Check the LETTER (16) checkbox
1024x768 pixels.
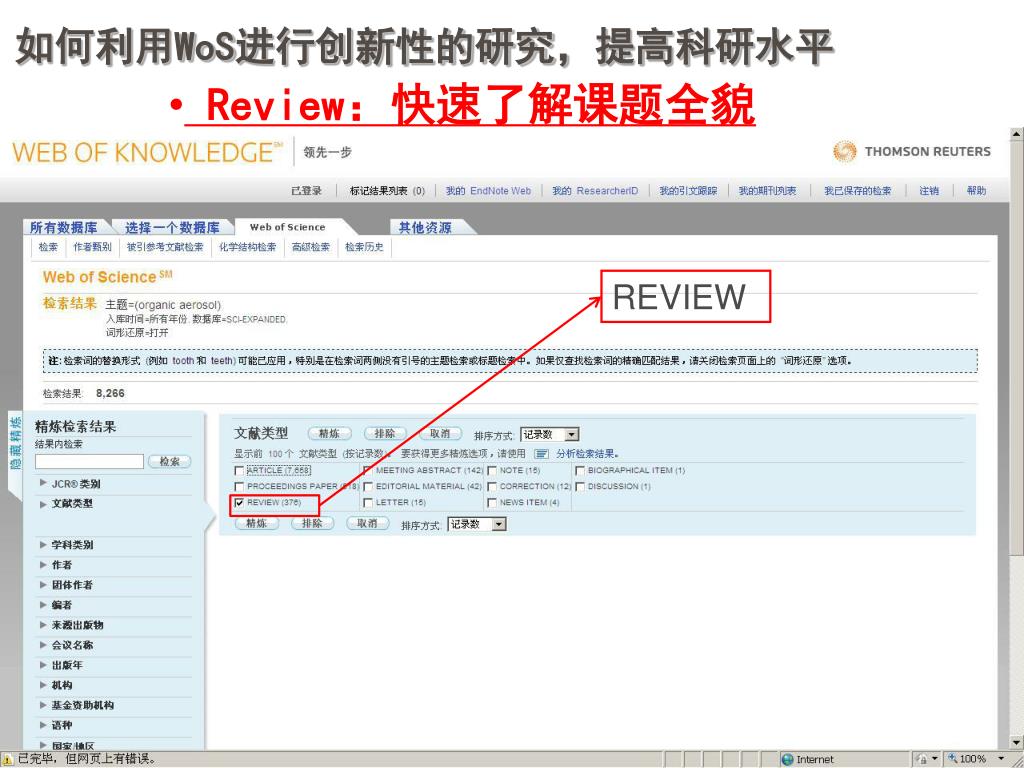[368, 503]
